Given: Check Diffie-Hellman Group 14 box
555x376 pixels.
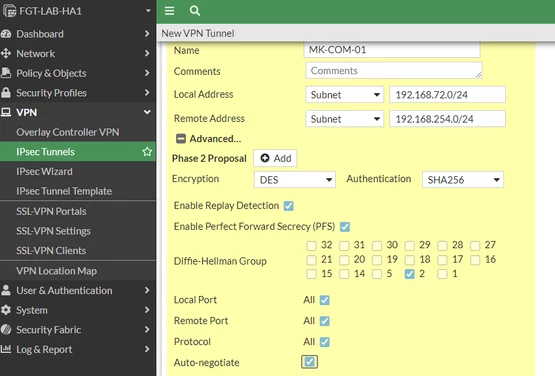Looking at the screenshot, I should (344, 274).
